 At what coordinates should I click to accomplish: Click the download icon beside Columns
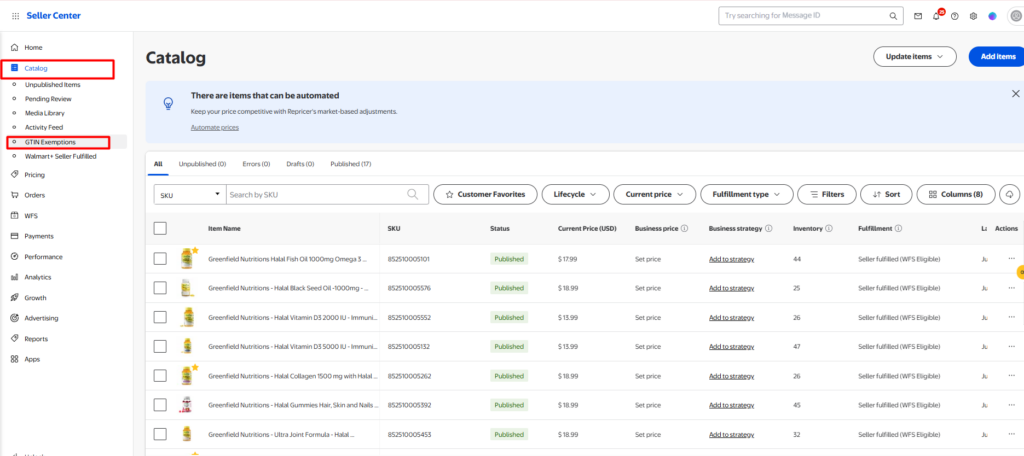point(1010,194)
